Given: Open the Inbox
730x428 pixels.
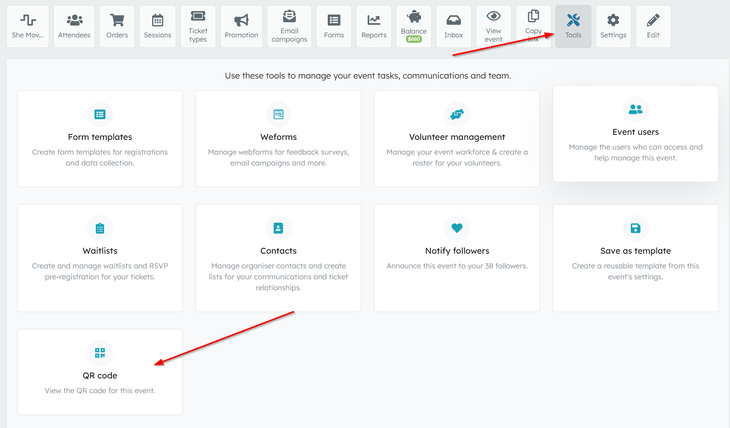Looking at the screenshot, I should (x=453, y=26).
